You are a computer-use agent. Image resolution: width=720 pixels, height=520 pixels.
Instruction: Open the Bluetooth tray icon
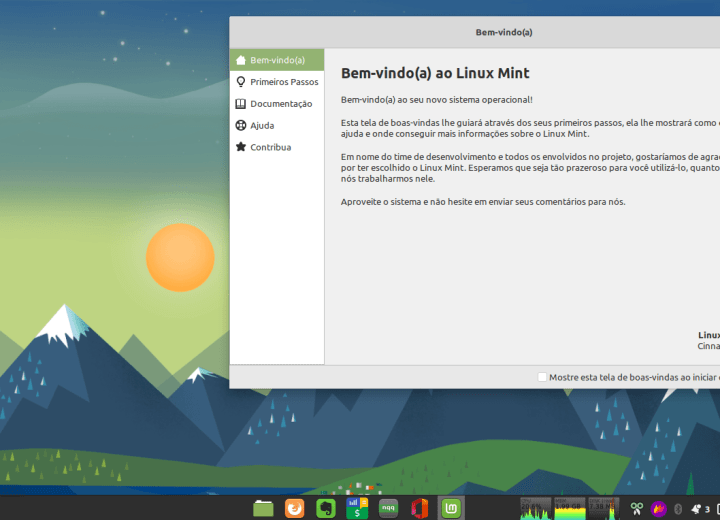pos(678,509)
